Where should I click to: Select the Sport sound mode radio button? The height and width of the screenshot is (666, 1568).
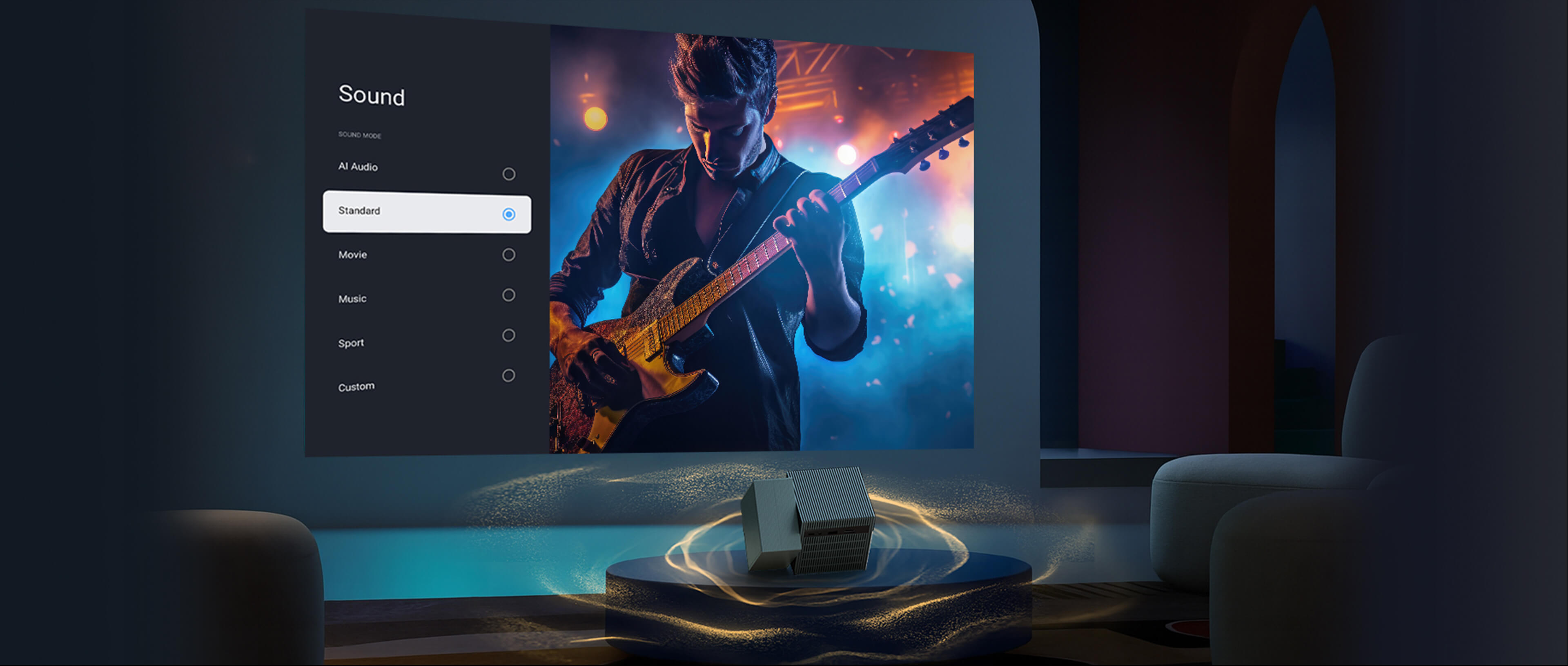(508, 336)
